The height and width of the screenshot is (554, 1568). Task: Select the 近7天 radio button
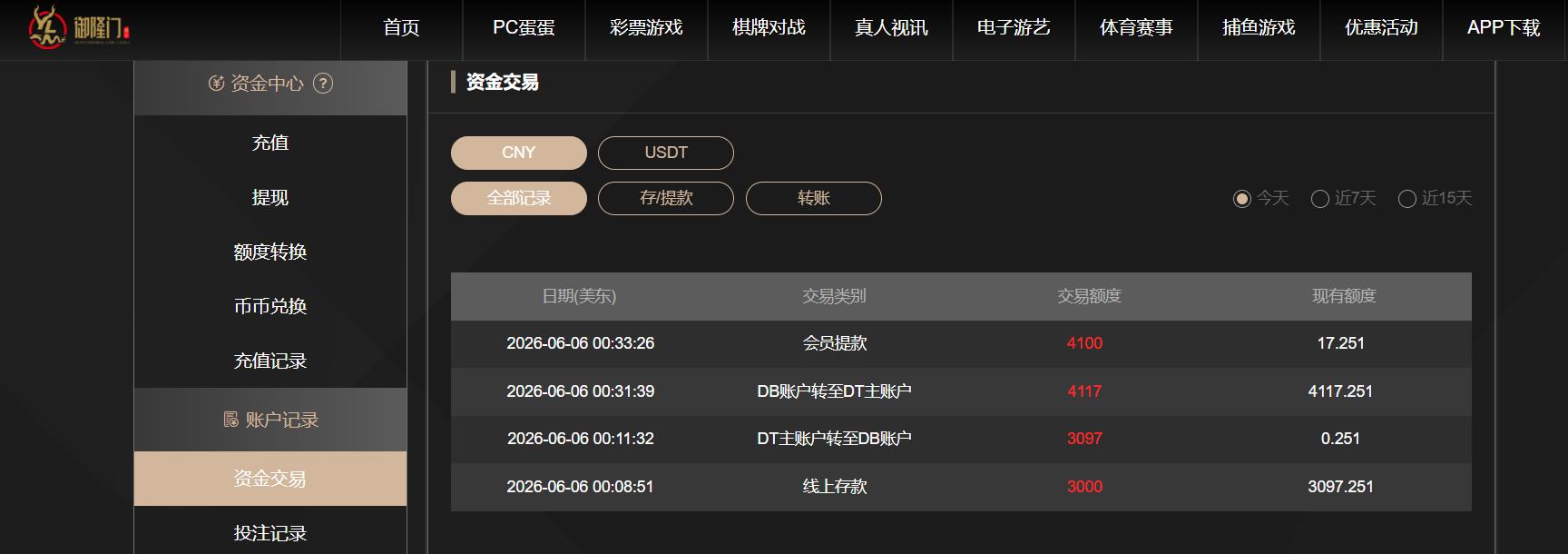(1320, 199)
